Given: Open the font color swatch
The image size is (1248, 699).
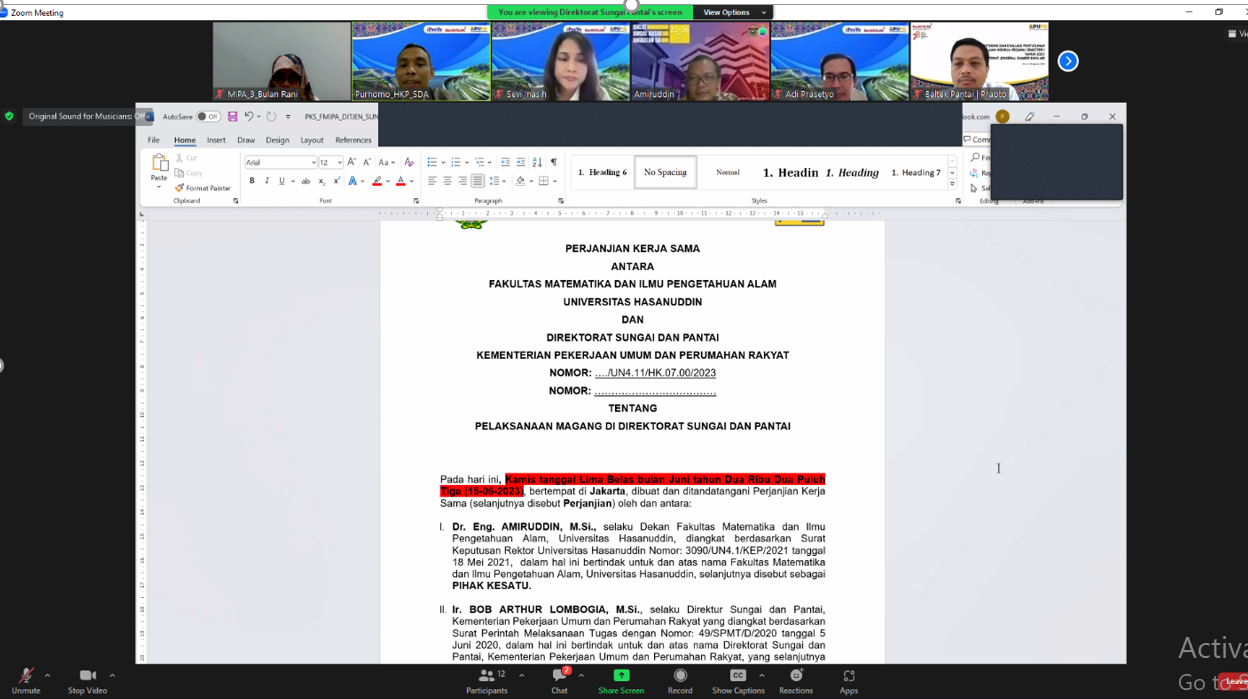Looking at the screenshot, I should click(401, 181).
